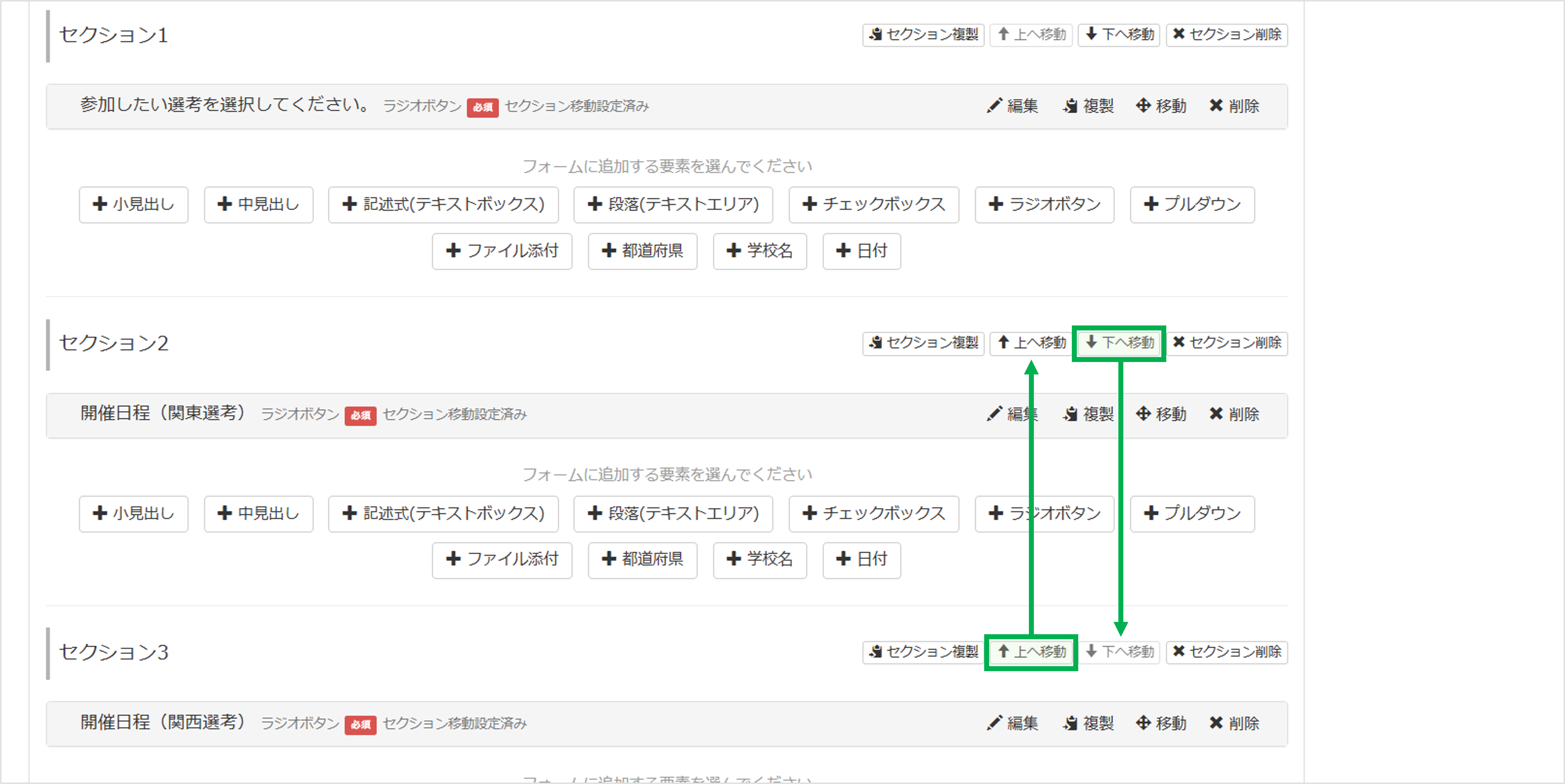The width and height of the screenshot is (1565, 784).
Task: Add a ラジオボタン element to セクション2
Action: pos(1045,514)
